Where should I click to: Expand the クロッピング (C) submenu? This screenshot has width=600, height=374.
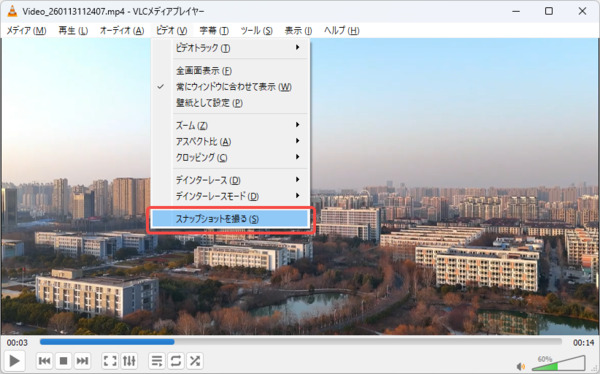pos(230,157)
